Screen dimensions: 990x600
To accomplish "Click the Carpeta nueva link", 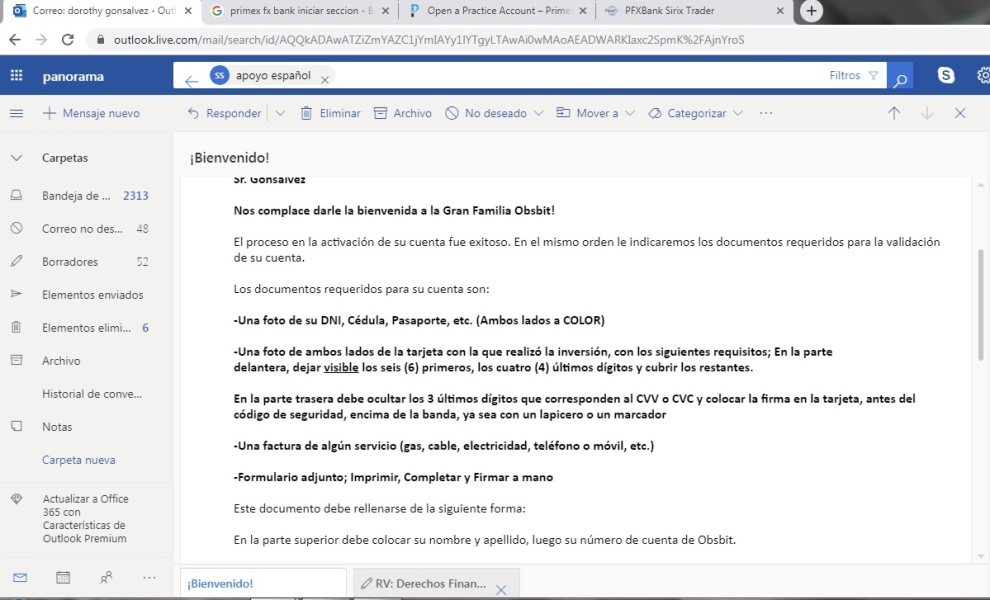I will pos(78,460).
